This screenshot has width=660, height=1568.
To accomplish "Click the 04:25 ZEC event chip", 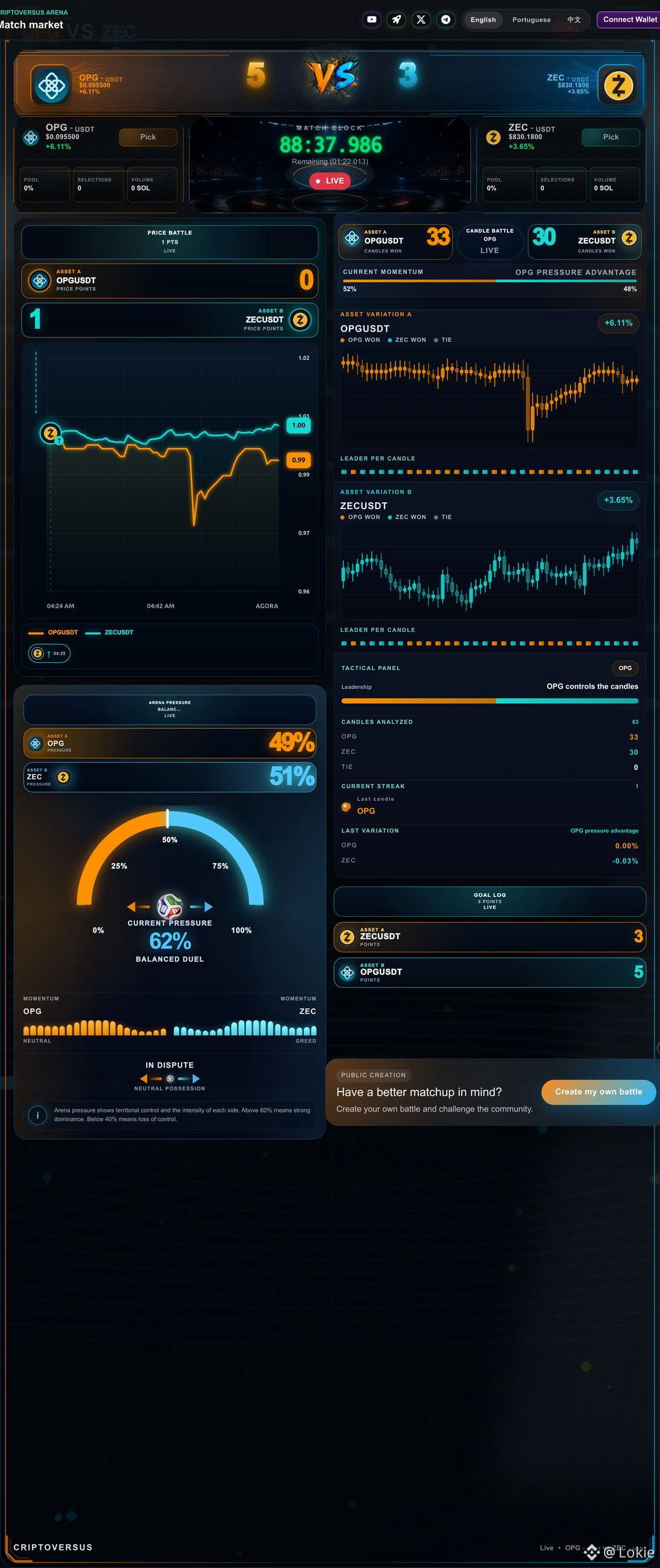I will [x=49, y=653].
